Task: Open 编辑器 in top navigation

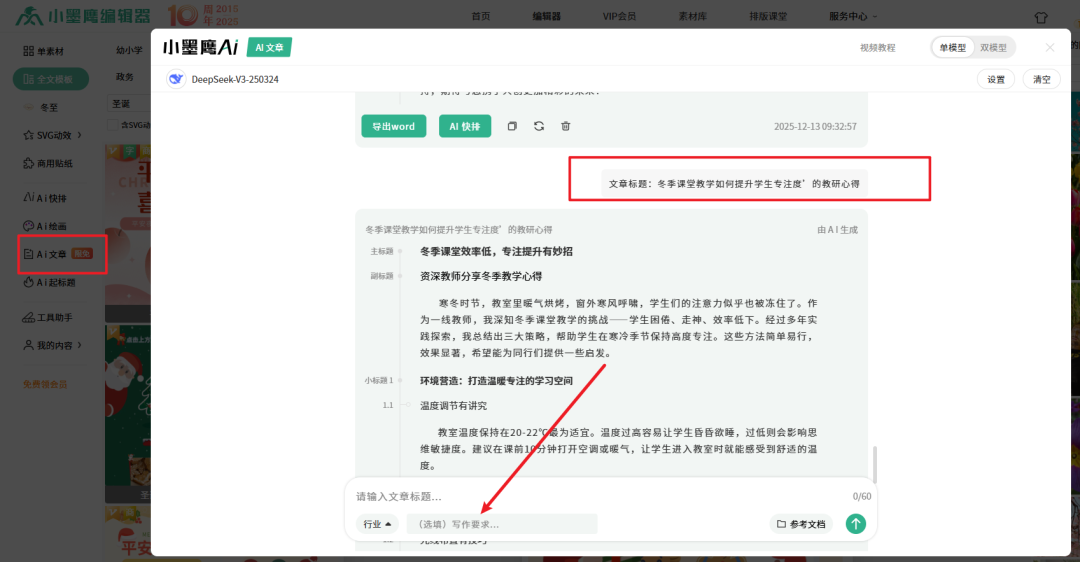Action: point(546,16)
